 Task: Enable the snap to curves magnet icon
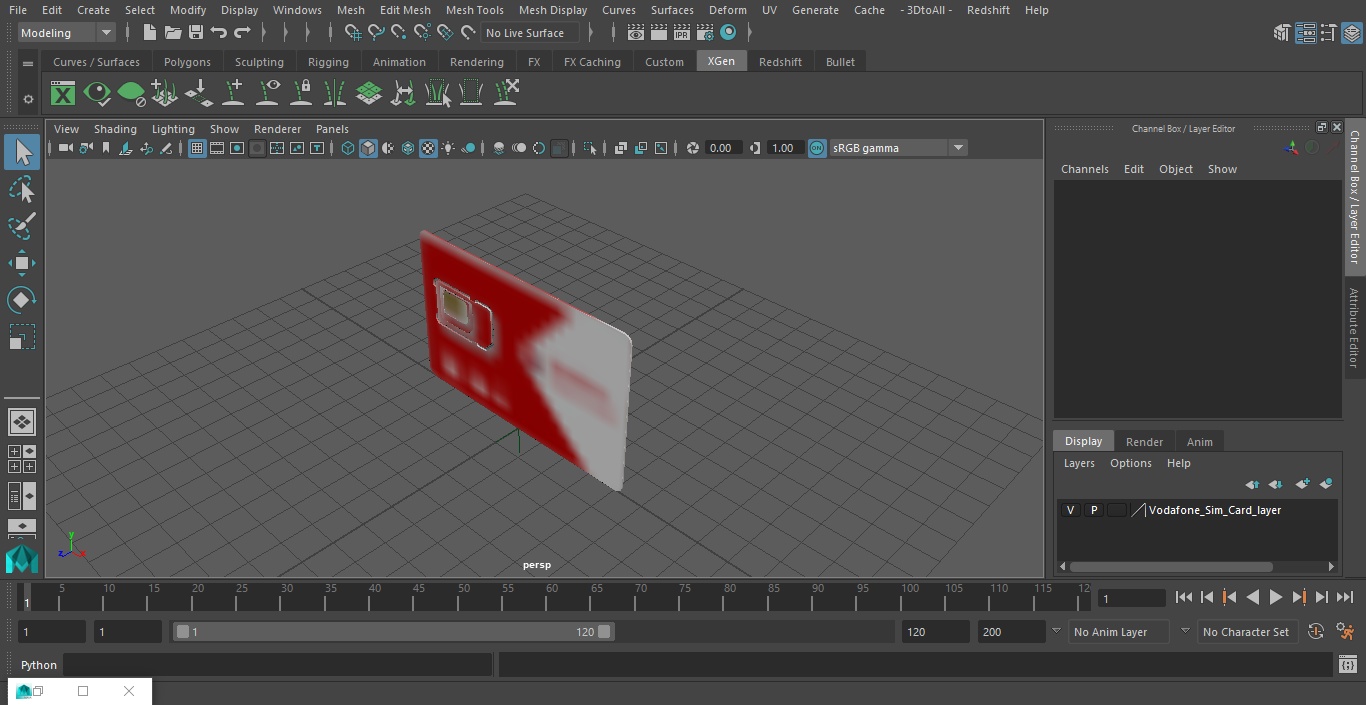(376, 33)
